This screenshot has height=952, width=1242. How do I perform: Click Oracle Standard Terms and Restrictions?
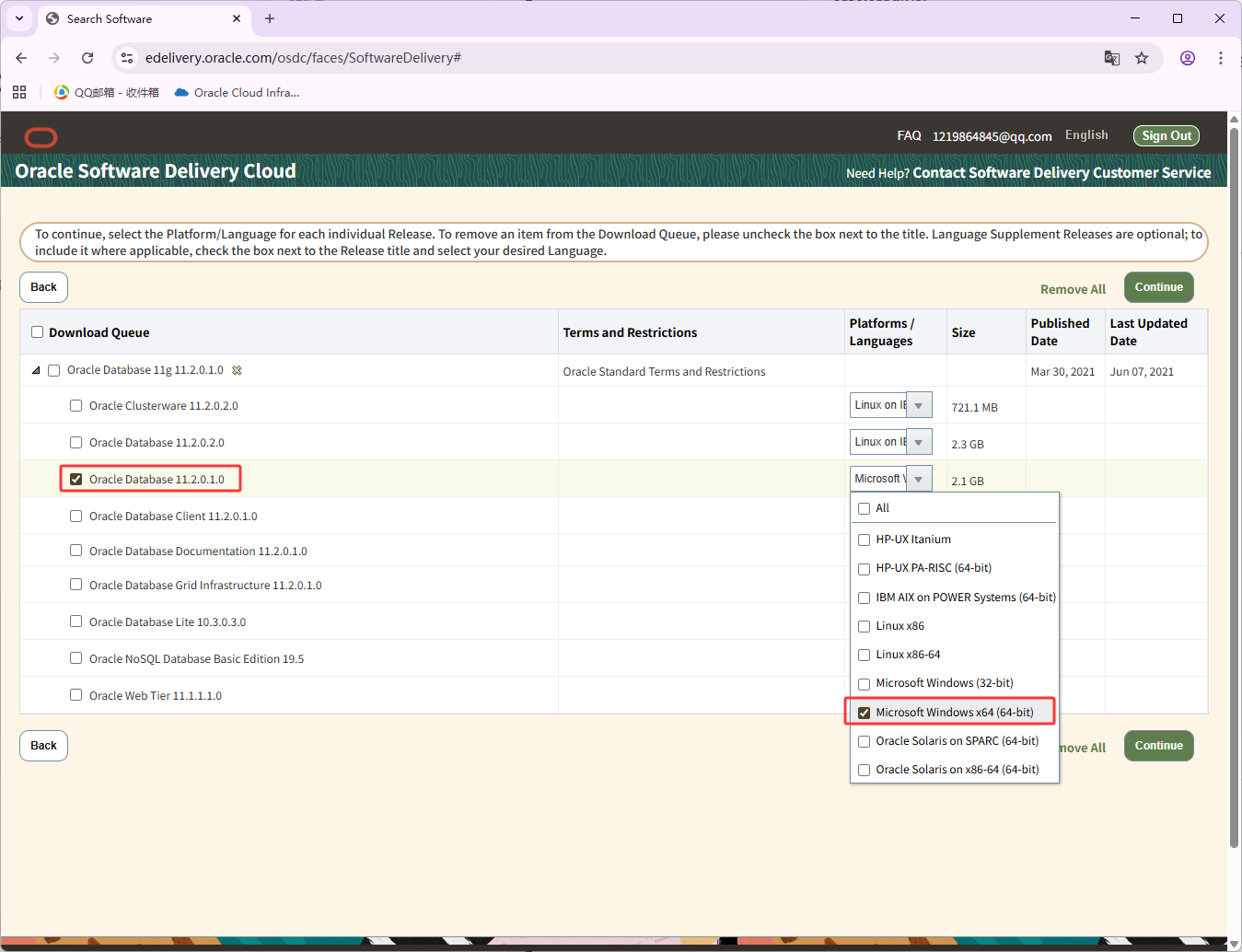pos(664,371)
